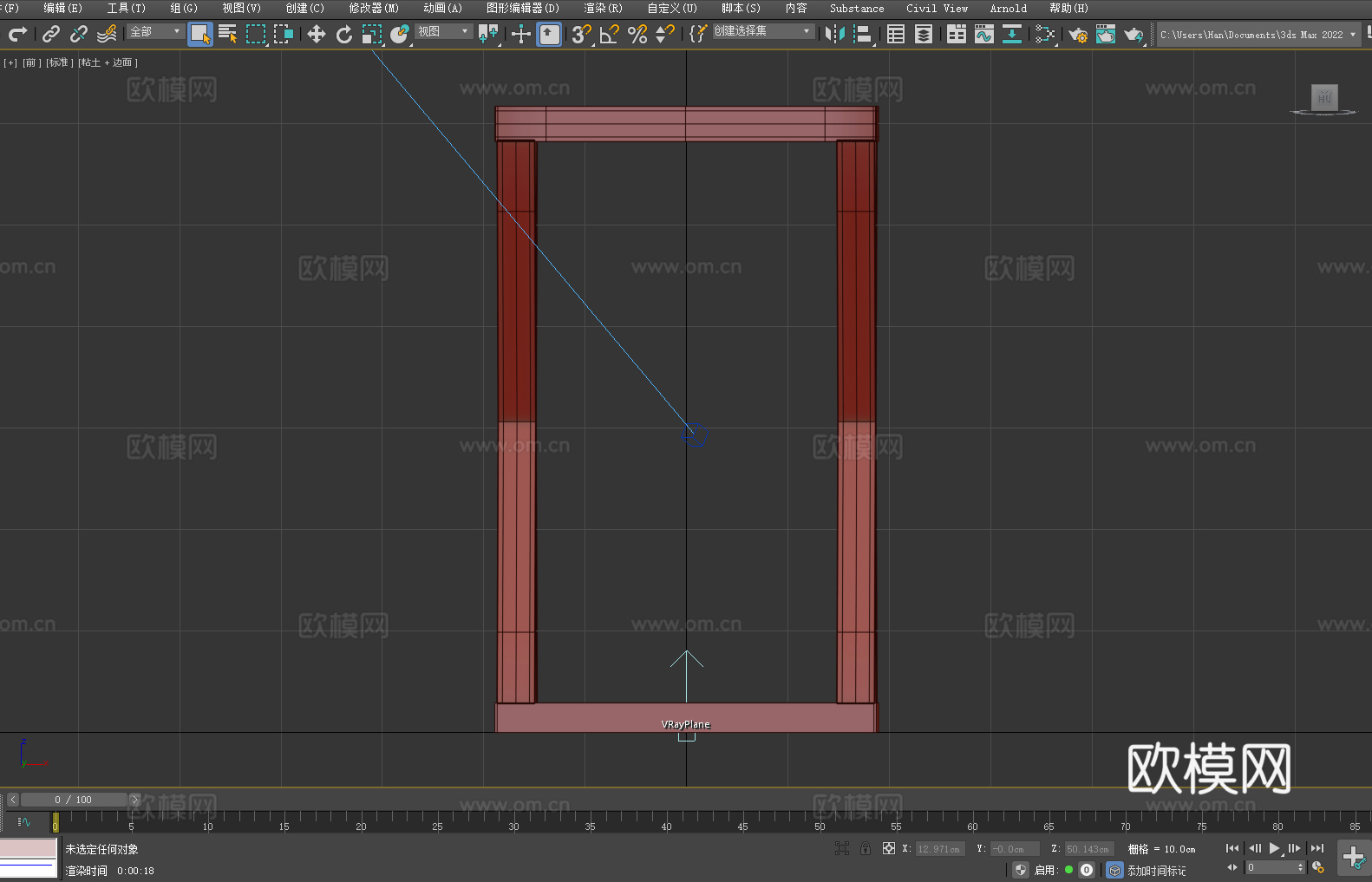Toggle Angle Snap
This screenshot has height=882, width=1372.
(610, 34)
